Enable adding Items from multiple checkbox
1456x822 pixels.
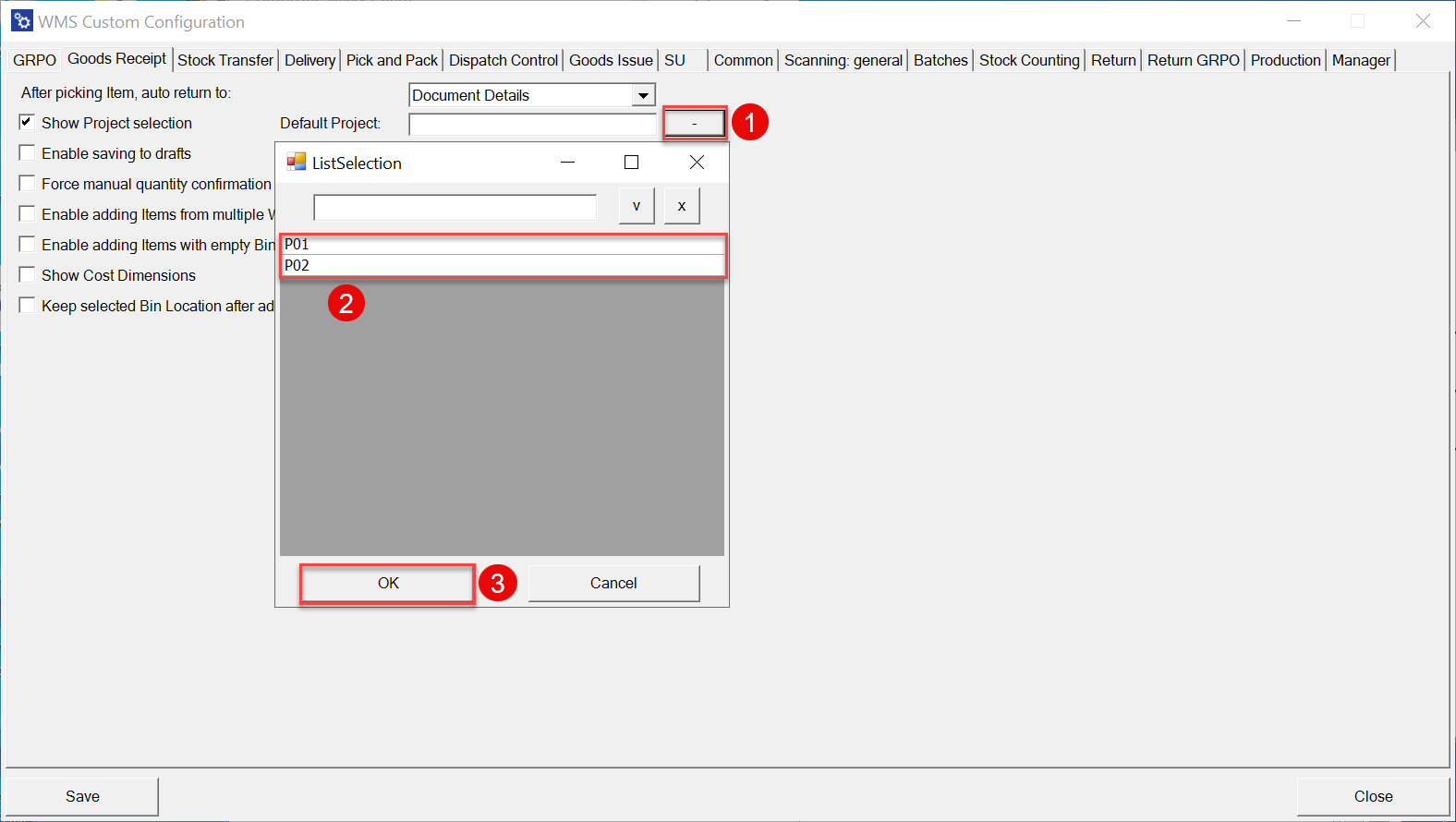tap(28, 213)
